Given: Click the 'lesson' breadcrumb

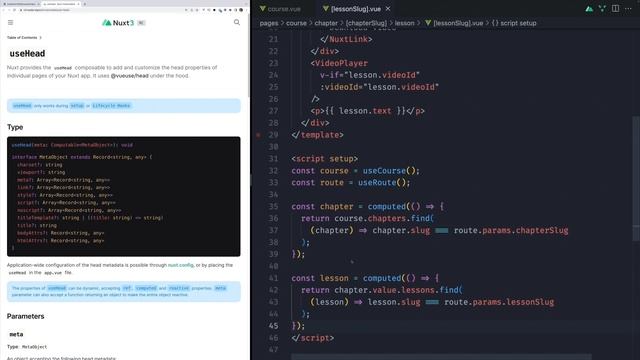Looking at the screenshot, I should coord(404,23).
